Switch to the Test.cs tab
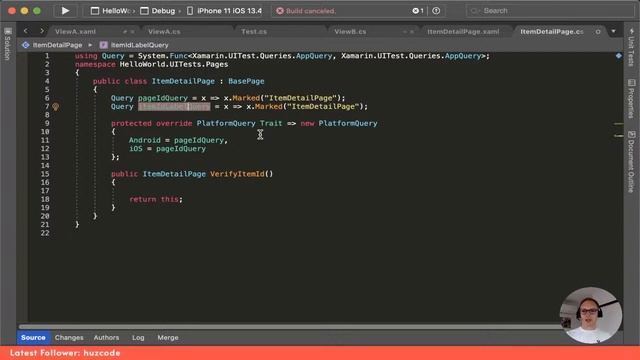Viewport: 640px width, 360px height. (x=254, y=31)
